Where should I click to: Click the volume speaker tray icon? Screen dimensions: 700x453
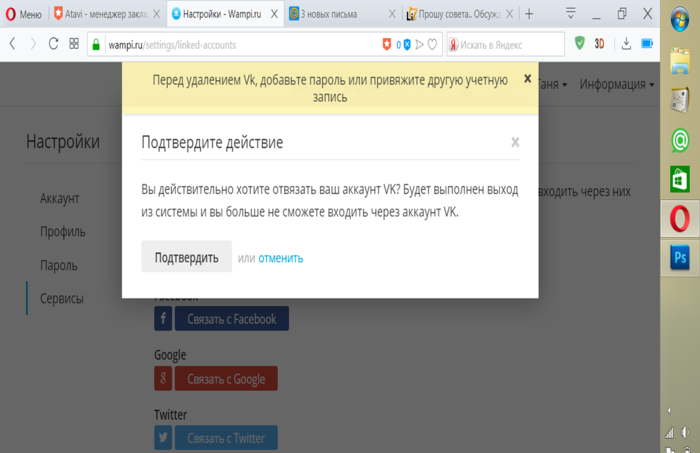tap(685, 432)
